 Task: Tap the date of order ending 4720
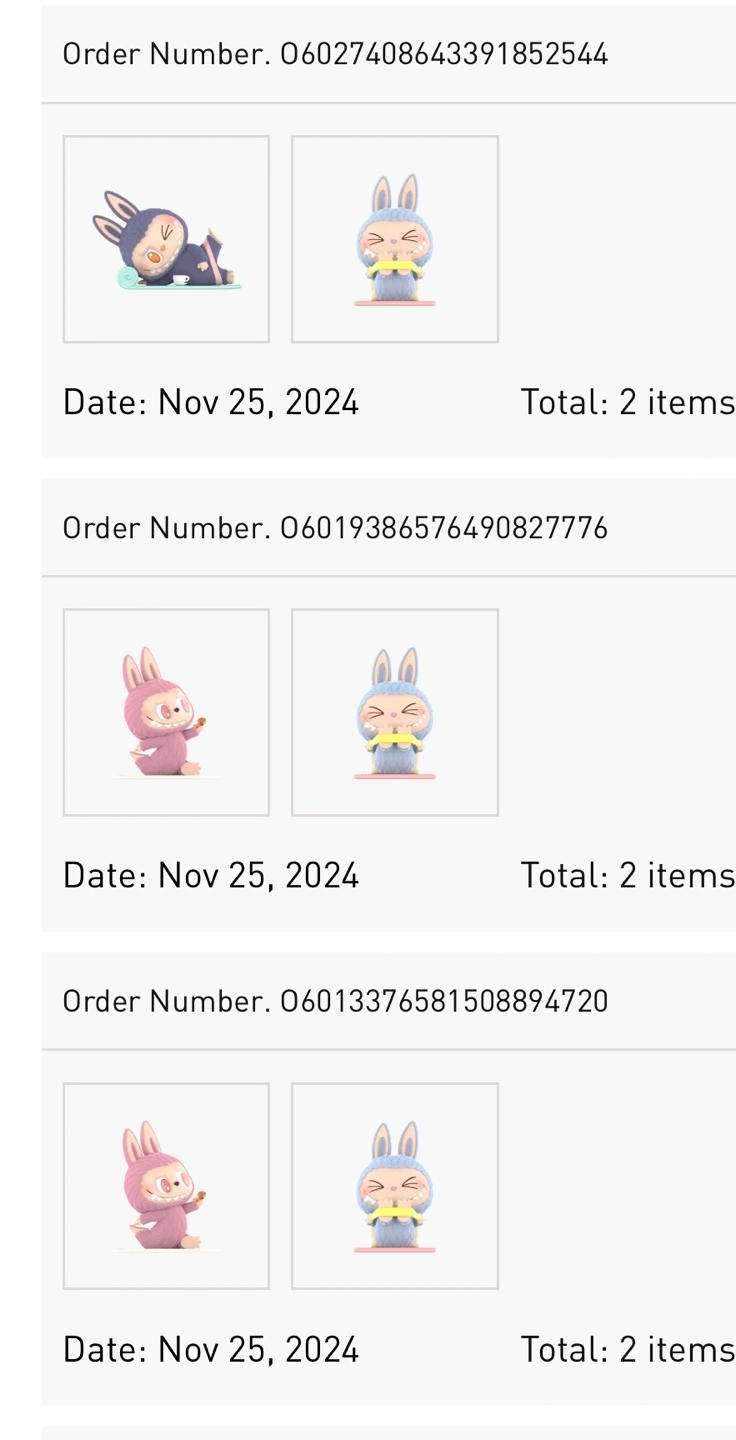(x=210, y=1349)
